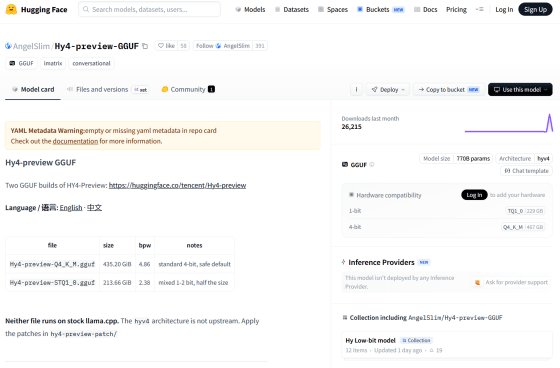The height and width of the screenshot is (368, 560).
Task: Open the Chat template button
Action: click(x=526, y=171)
